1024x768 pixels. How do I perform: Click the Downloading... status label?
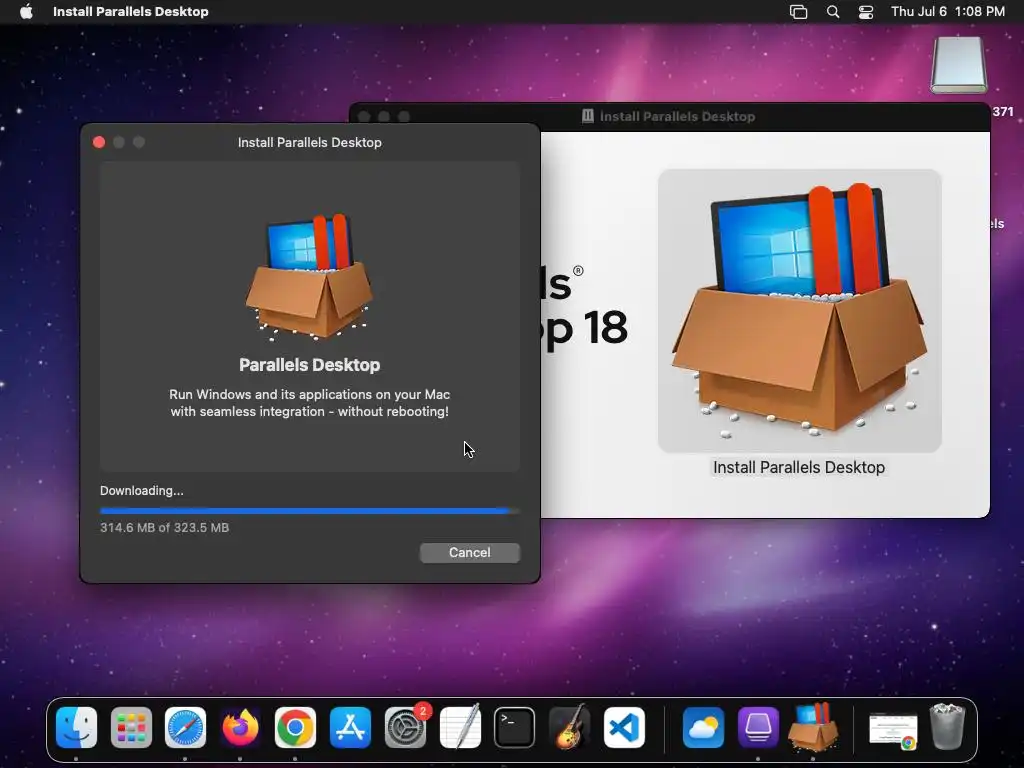point(142,490)
